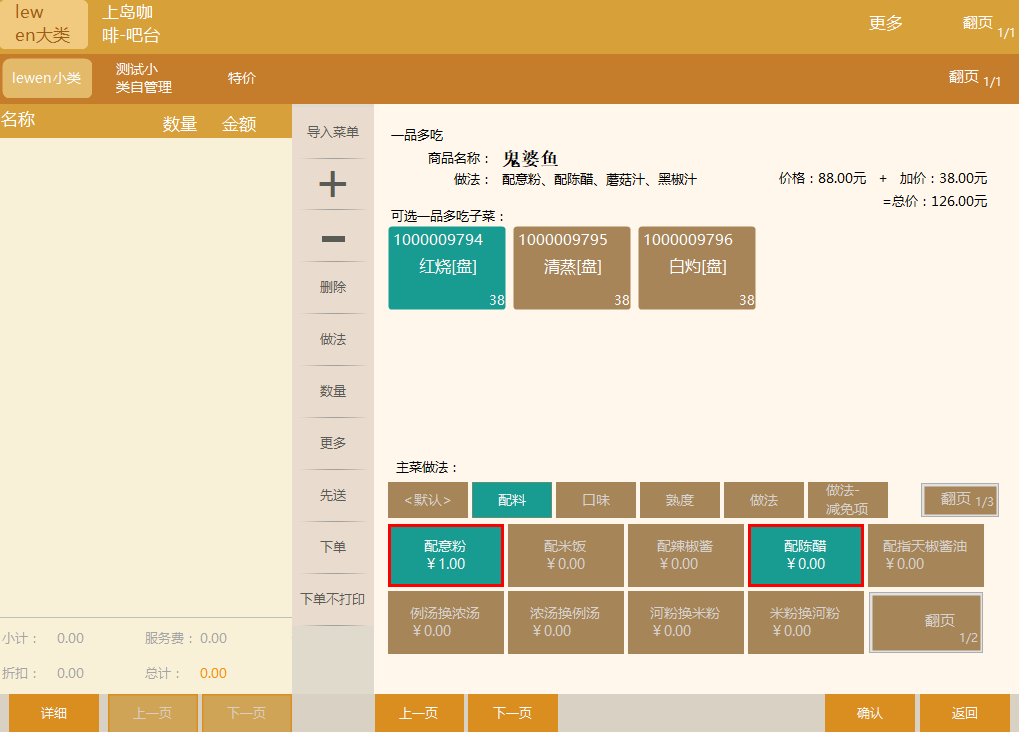Open the 熟度 method tab
The image size is (1019, 732).
680,500
